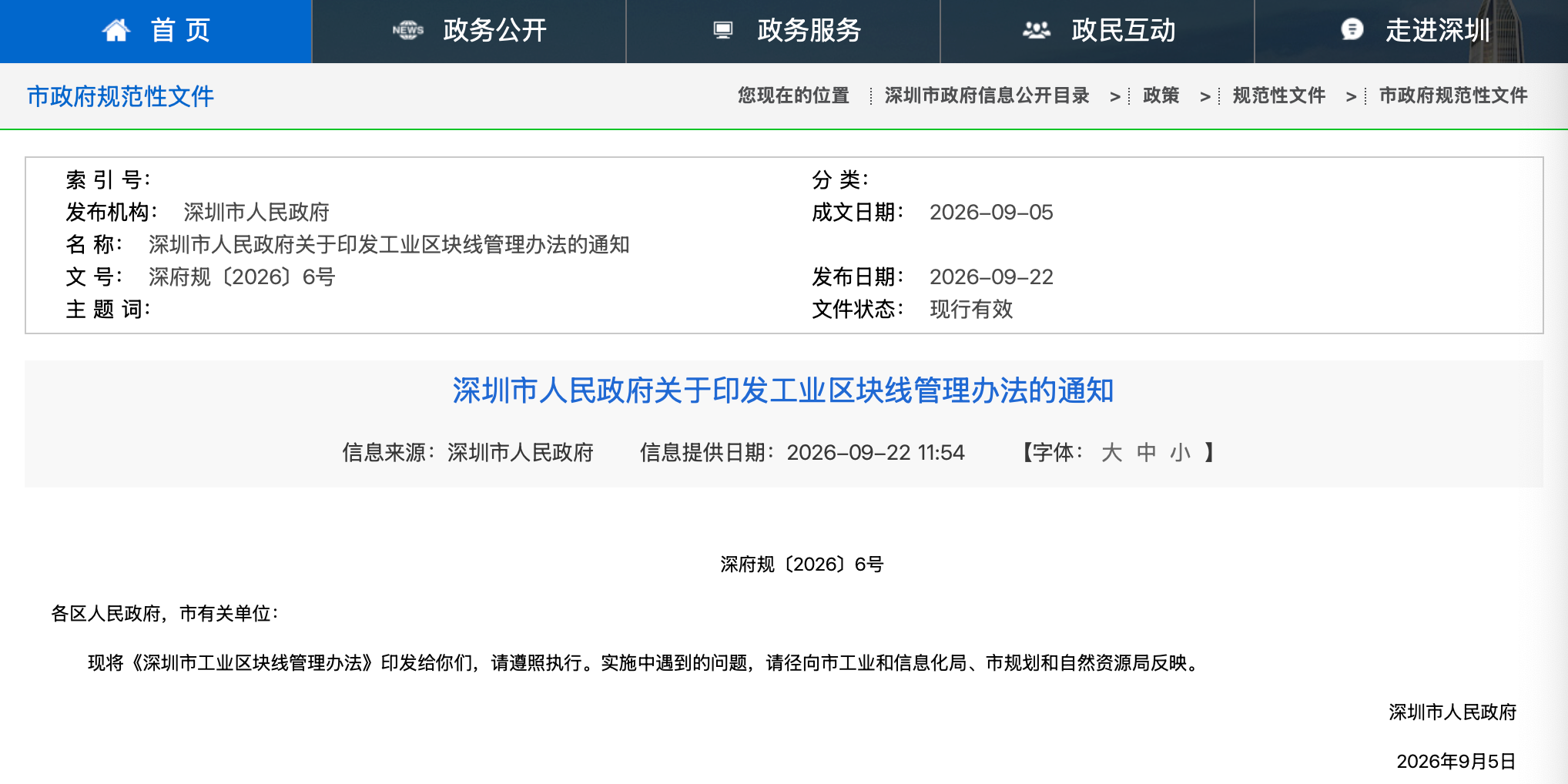Open the 首页 navigation tab

click(156, 31)
